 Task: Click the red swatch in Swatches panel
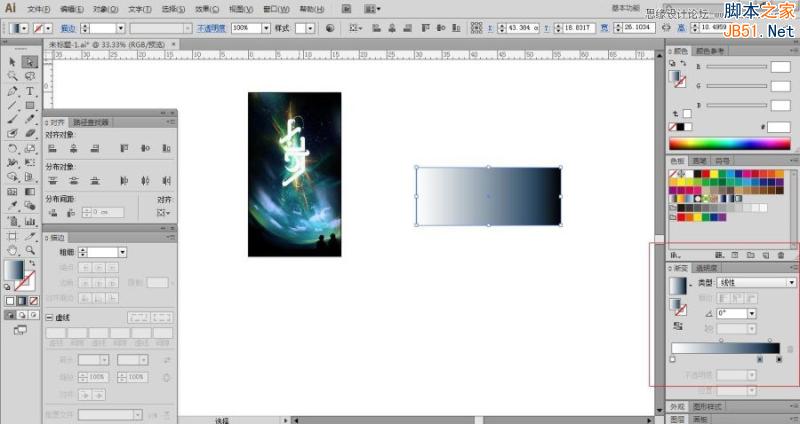point(706,173)
